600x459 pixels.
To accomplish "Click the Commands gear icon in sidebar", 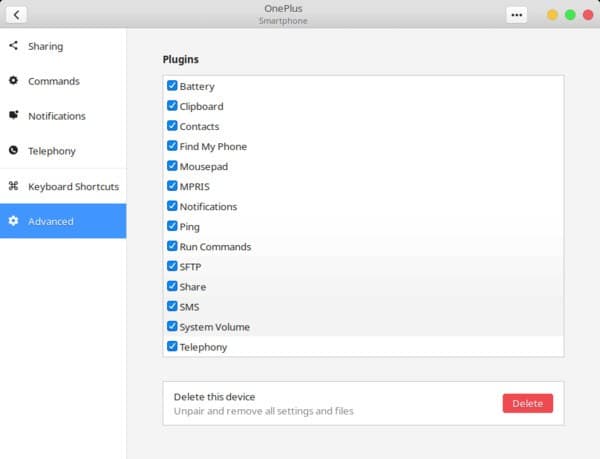I will (x=13, y=81).
